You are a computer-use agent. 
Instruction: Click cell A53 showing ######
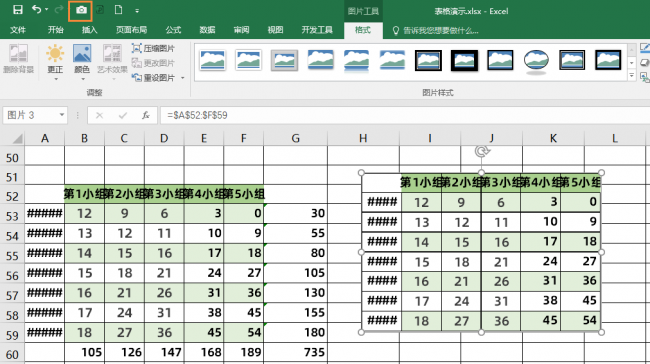(x=45, y=213)
